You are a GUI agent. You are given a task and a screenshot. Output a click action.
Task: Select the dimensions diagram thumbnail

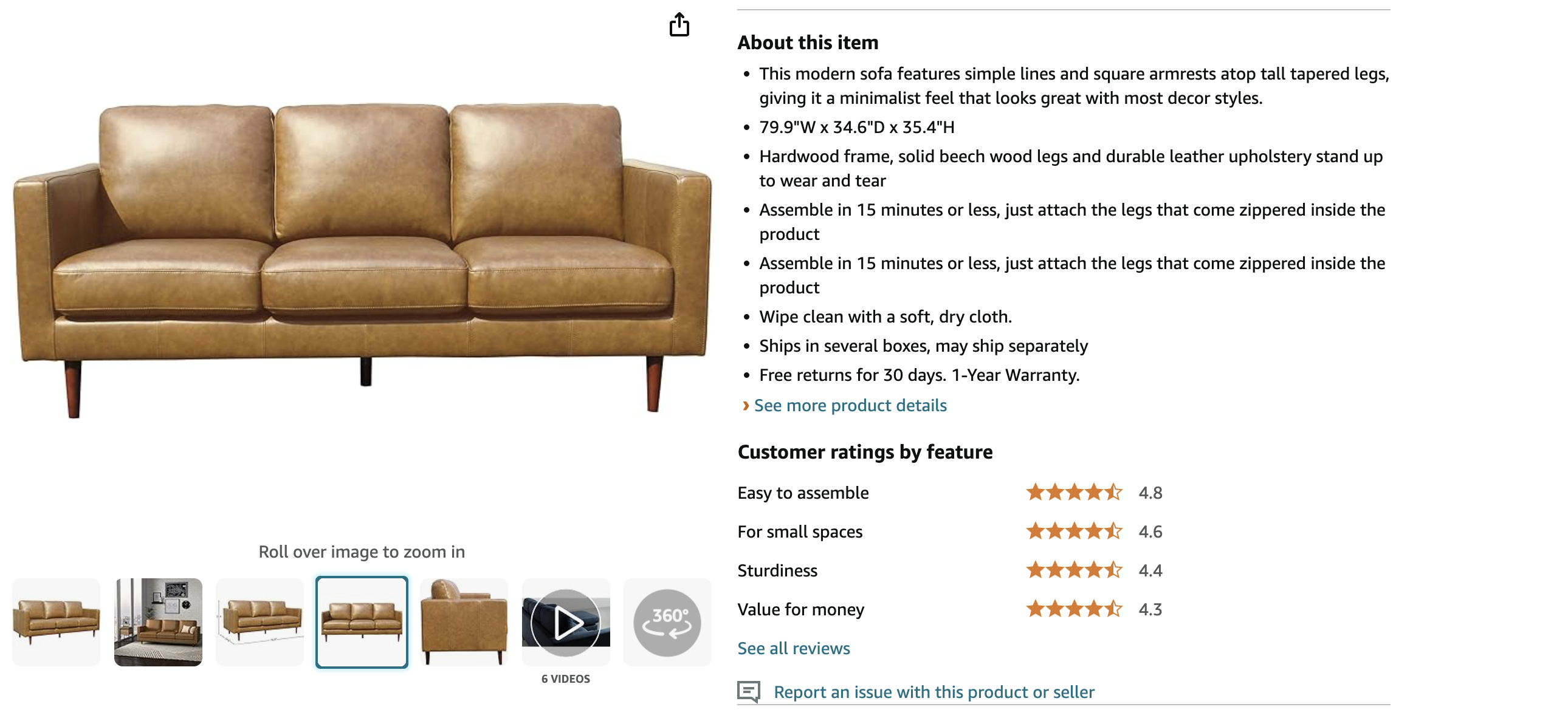coord(260,622)
